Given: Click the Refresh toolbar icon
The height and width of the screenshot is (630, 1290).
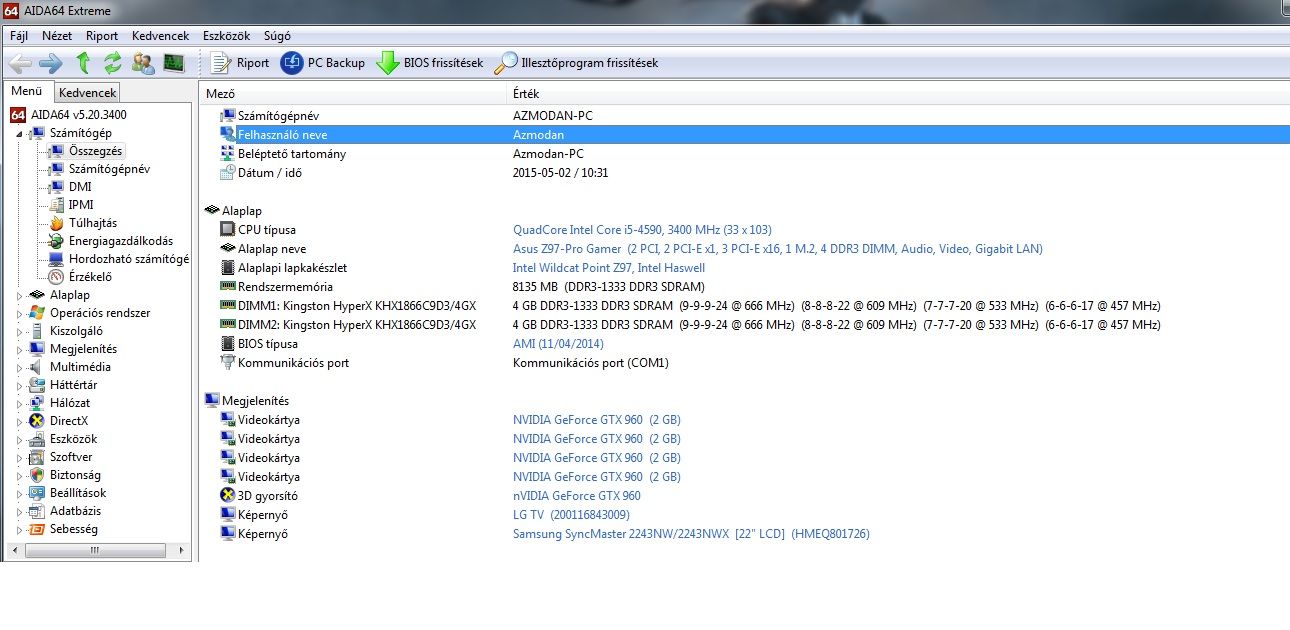Looking at the screenshot, I should 113,63.
